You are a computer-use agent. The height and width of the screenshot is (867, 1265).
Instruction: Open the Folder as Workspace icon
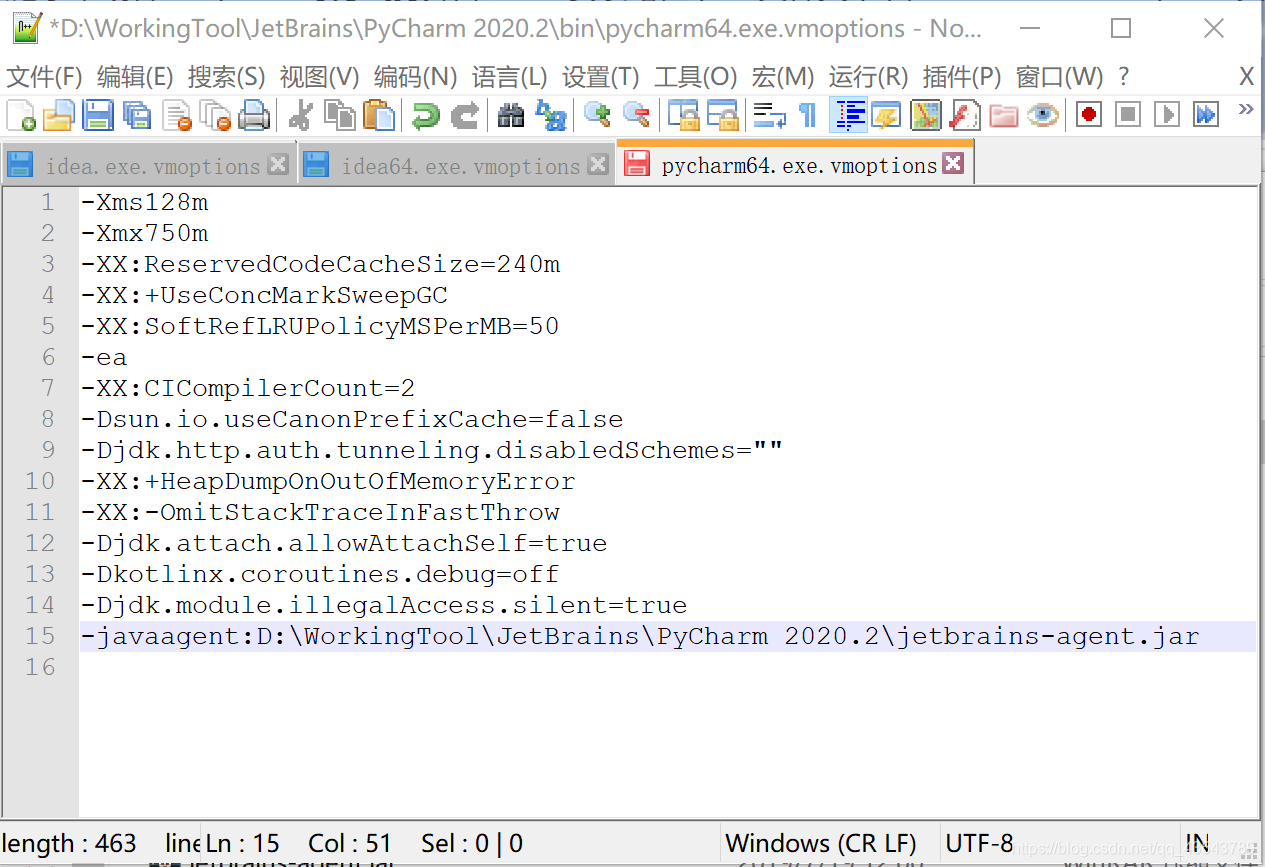click(x=1003, y=115)
